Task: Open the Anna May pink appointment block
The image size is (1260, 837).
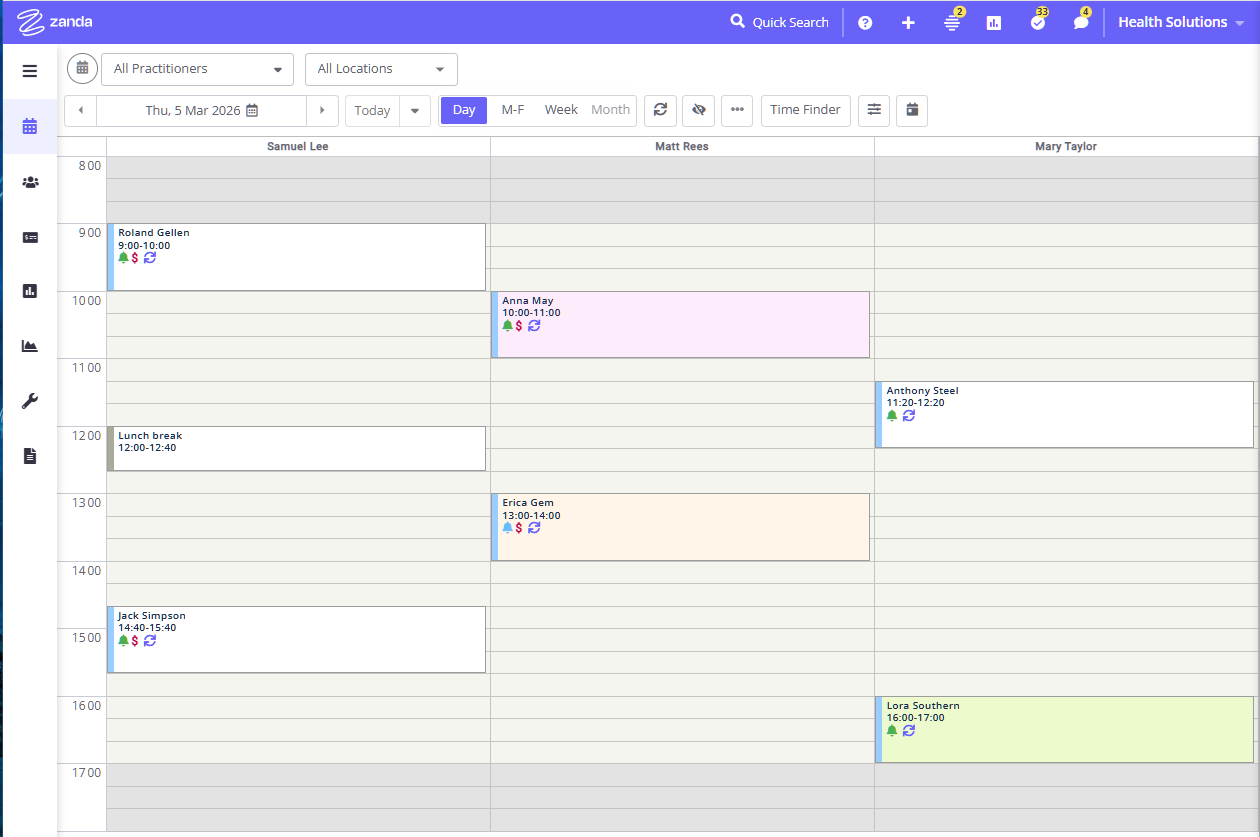Action: (680, 325)
